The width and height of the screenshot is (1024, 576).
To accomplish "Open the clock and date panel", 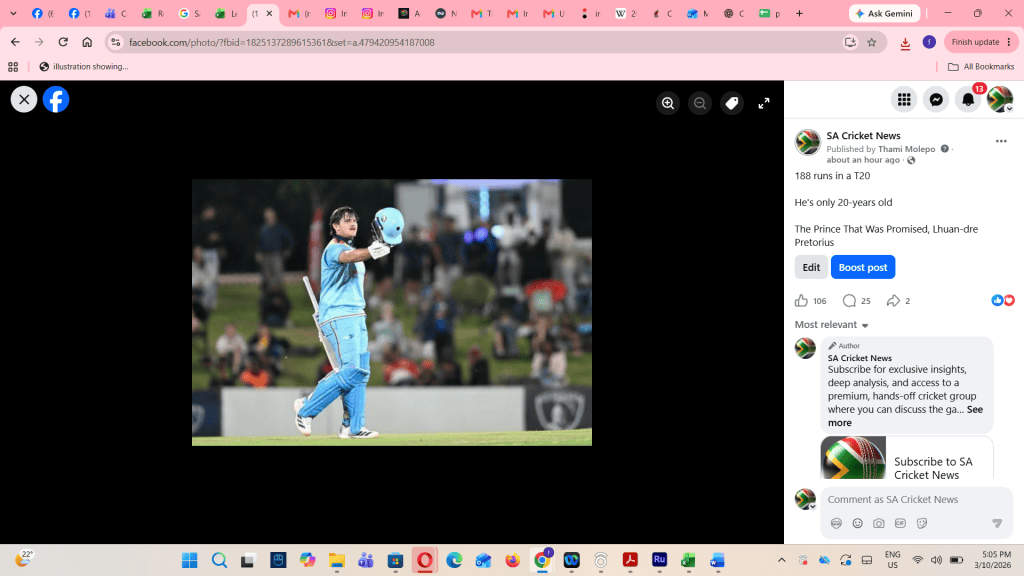I will (x=993, y=560).
